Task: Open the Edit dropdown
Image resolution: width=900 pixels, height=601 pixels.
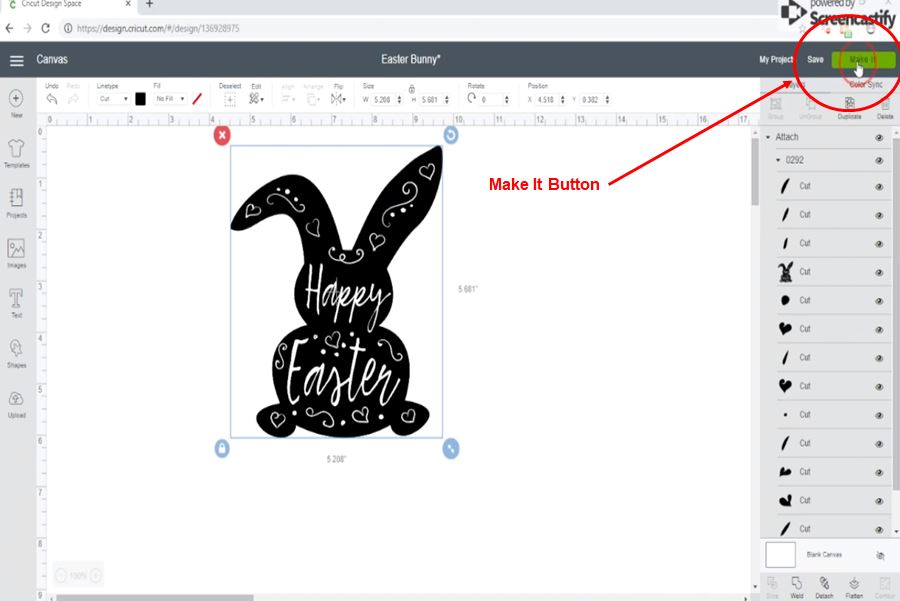Action: pos(256,99)
